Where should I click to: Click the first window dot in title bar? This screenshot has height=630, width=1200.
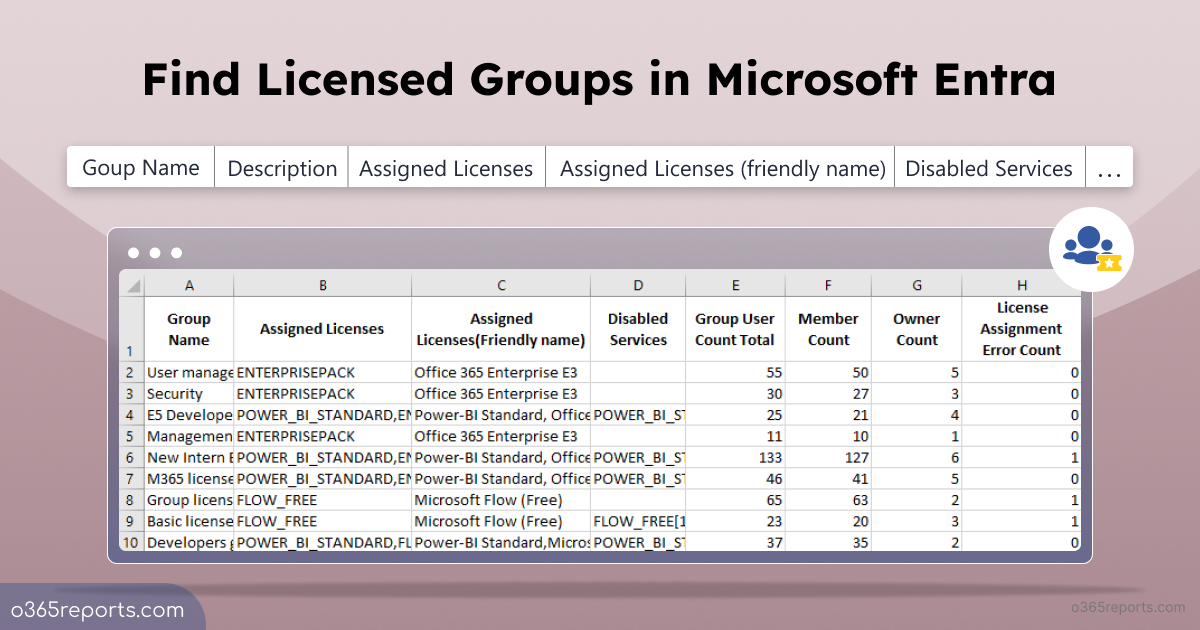tap(133, 253)
